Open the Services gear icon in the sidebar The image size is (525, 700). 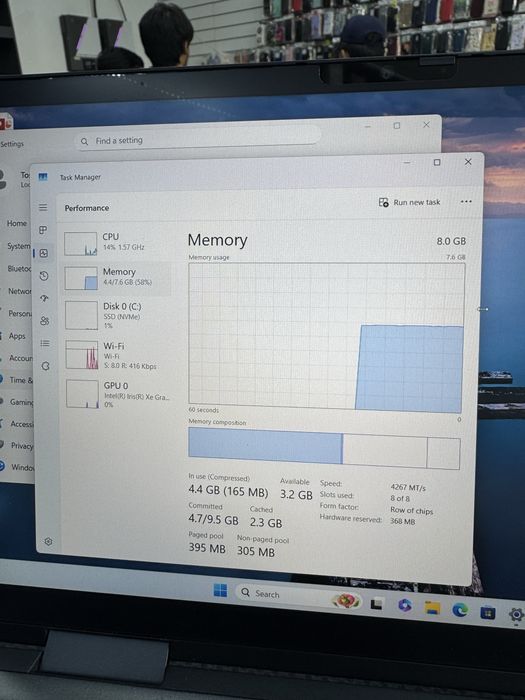click(45, 366)
